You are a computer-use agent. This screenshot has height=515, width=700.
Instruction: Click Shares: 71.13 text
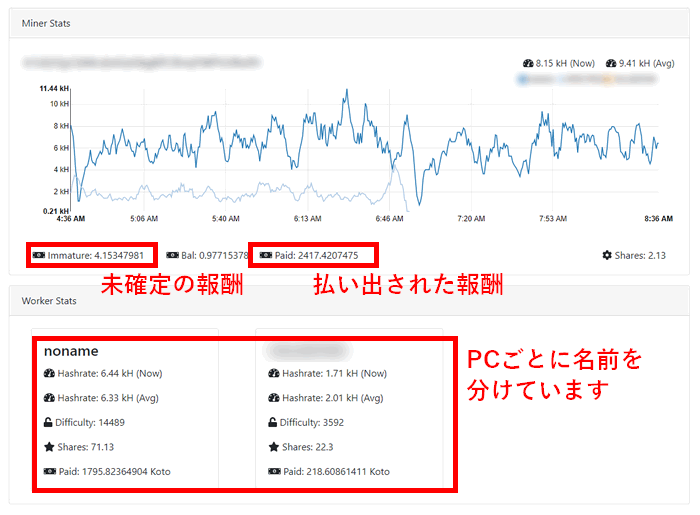[85, 447]
